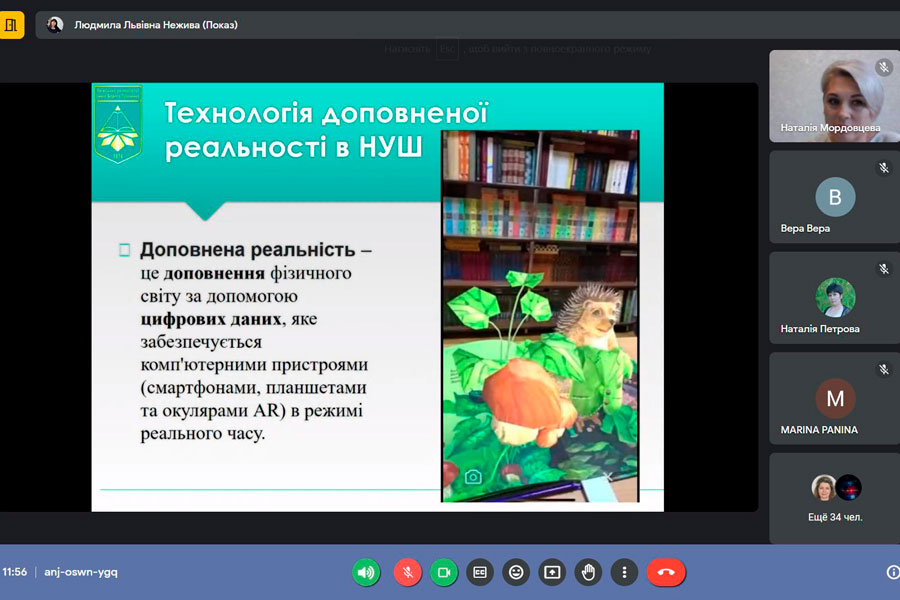The image size is (900, 600).
Task: Enable closed captions button
Action: [x=480, y=572]
